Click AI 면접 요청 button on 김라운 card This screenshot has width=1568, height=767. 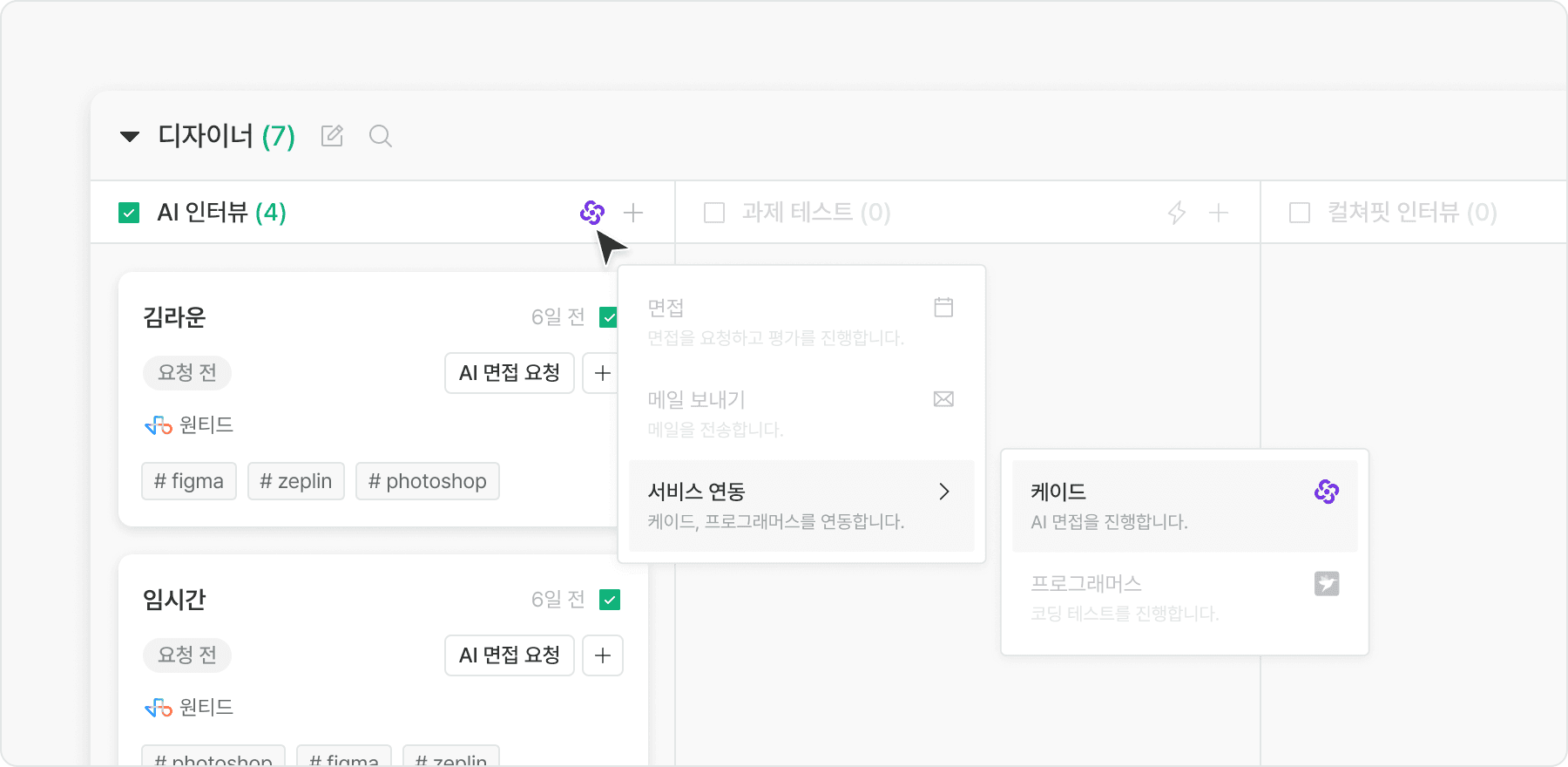510,373
